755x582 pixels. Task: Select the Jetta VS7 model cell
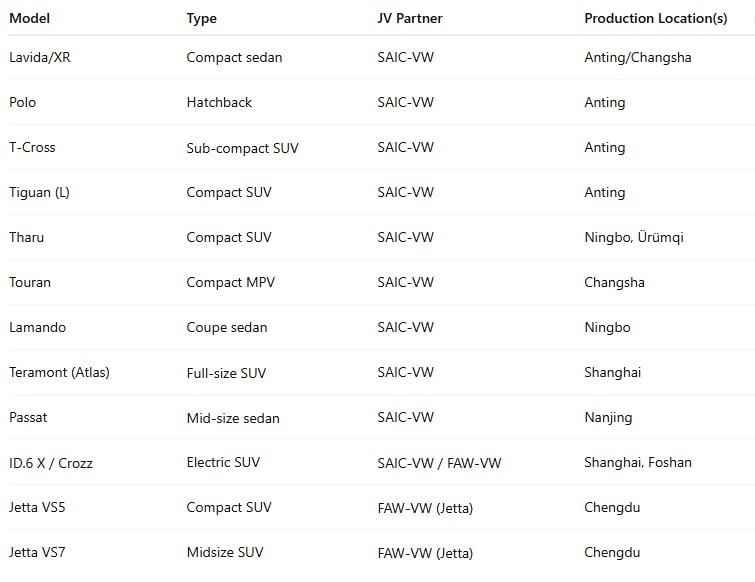[38, 552]
